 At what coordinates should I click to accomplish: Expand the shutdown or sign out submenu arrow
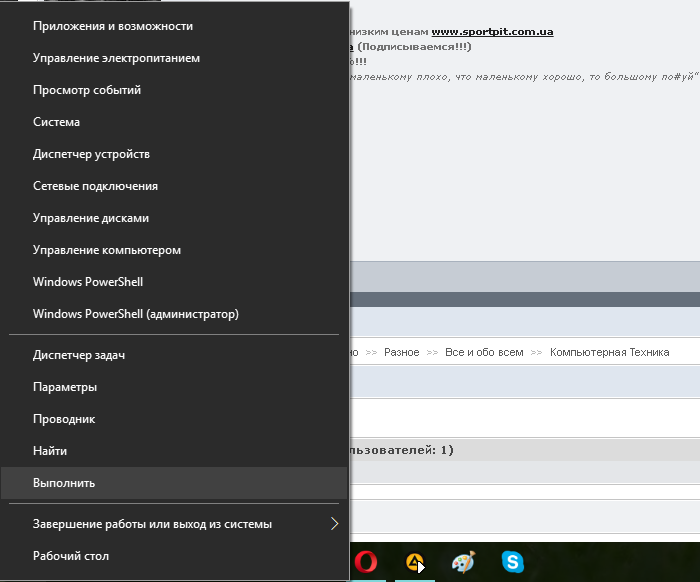[334, 524]
